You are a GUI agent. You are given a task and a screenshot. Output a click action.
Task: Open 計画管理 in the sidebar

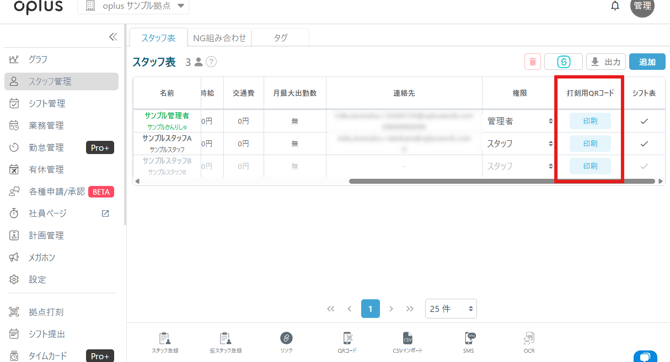coord(46,235)
